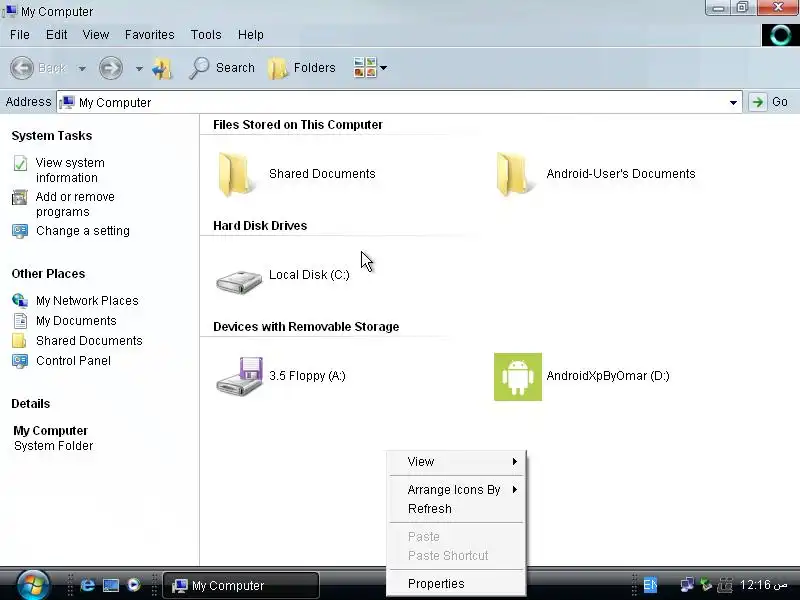Screen dimensions: 800x600
Task: Open Arrange Icons By submenu
Action: (457, 490)
